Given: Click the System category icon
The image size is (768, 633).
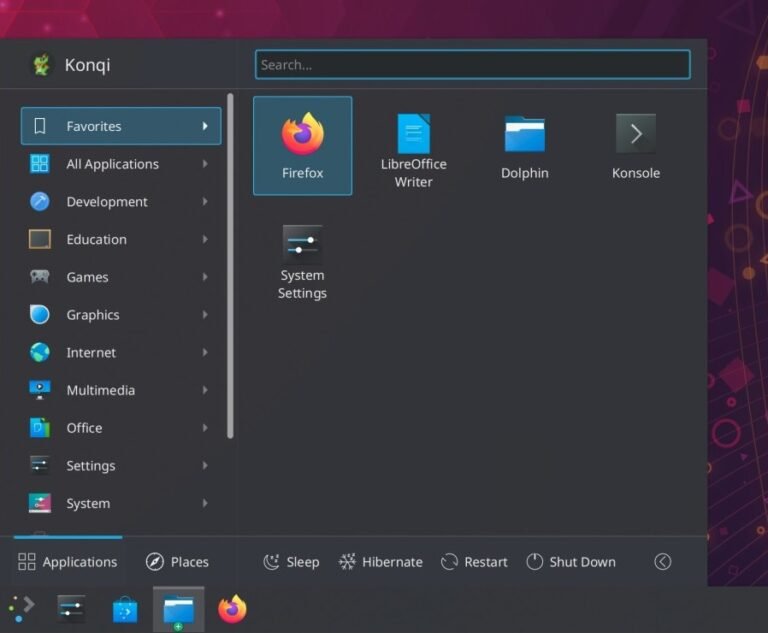Looking at the screenshot, I should click(40, 503).
